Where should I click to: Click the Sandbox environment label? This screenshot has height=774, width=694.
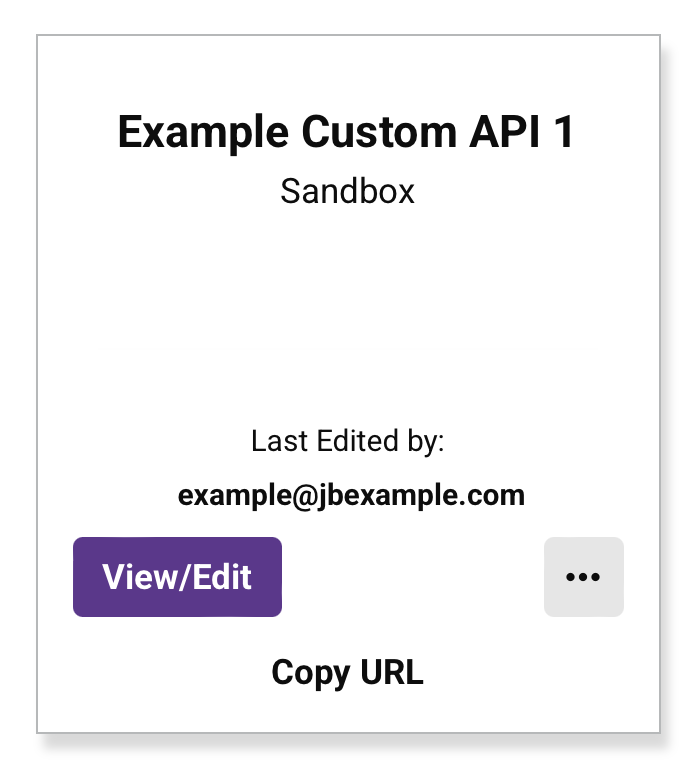[347, 191]
